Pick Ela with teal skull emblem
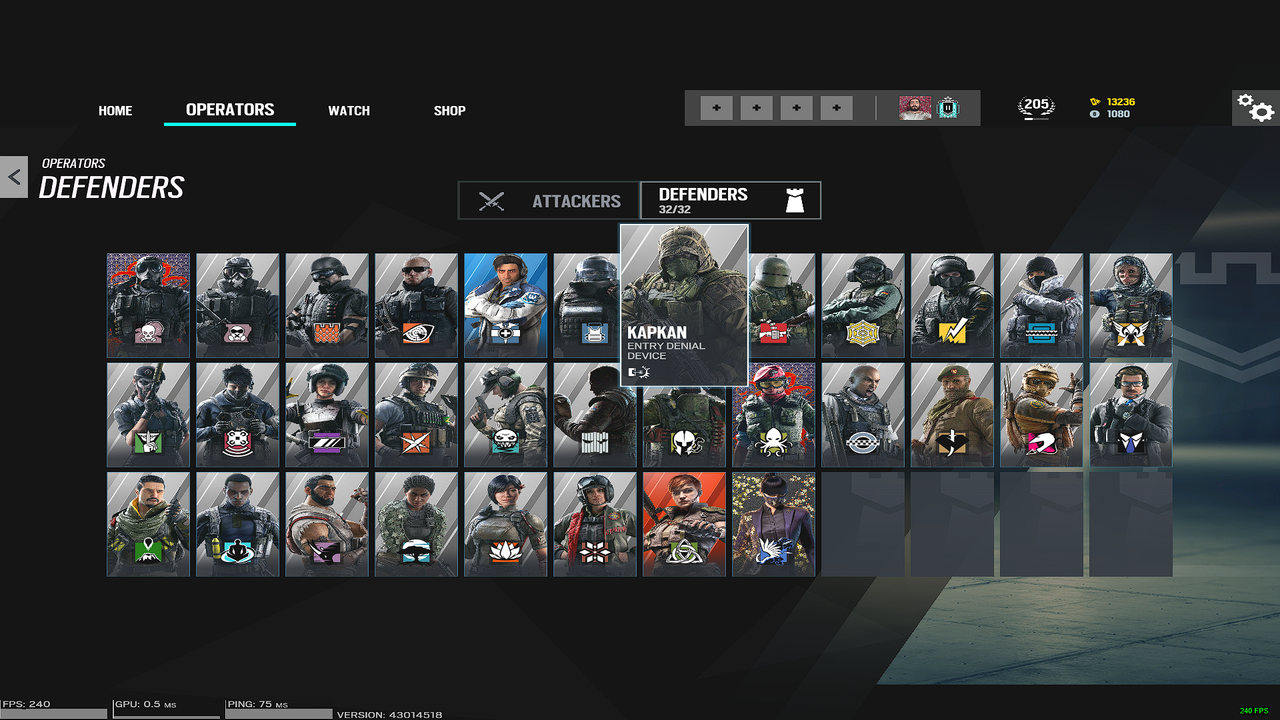Screen dimensions: 1280x720 click(x=505, y=415)
